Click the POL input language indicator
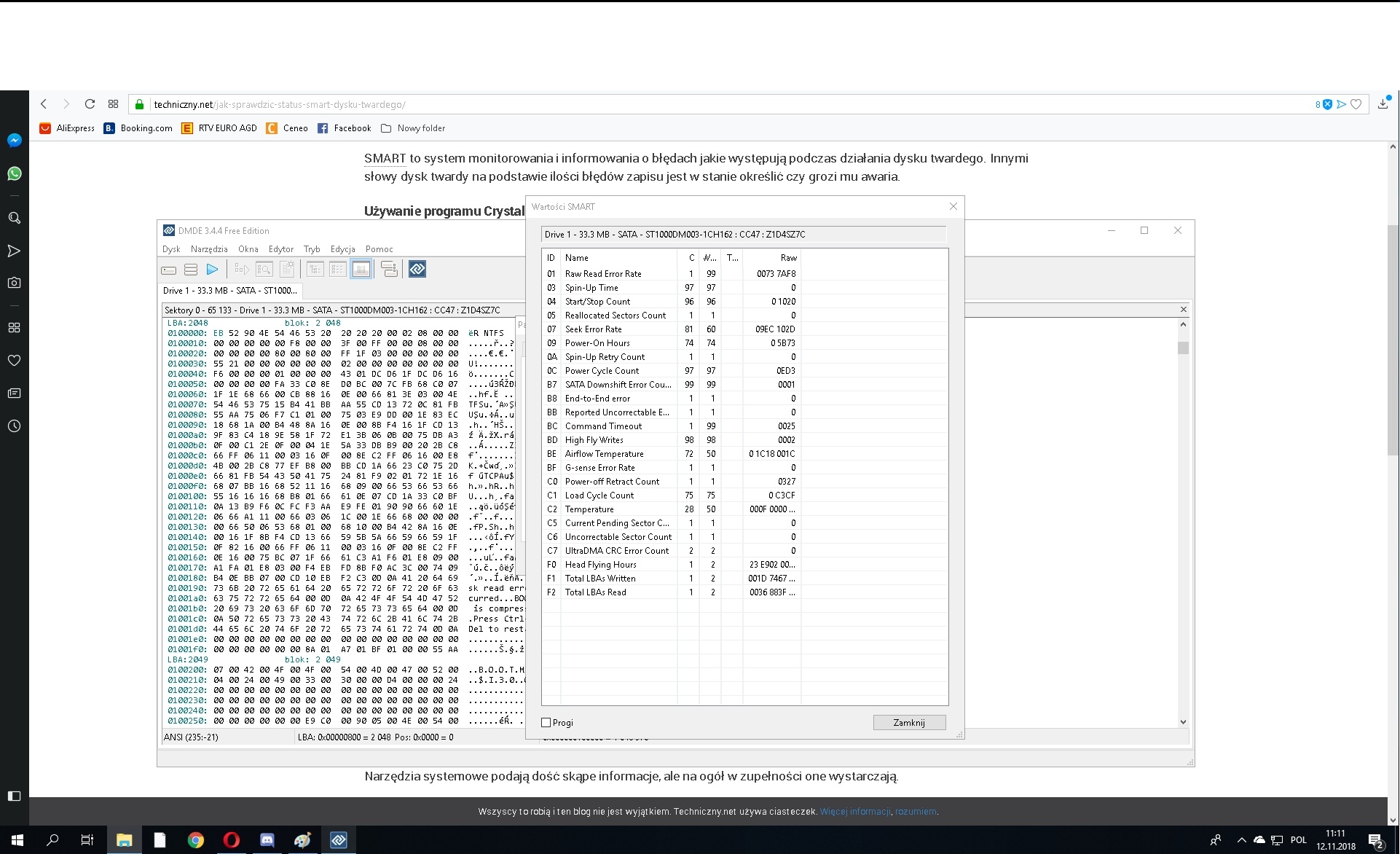 [1298, 840]
